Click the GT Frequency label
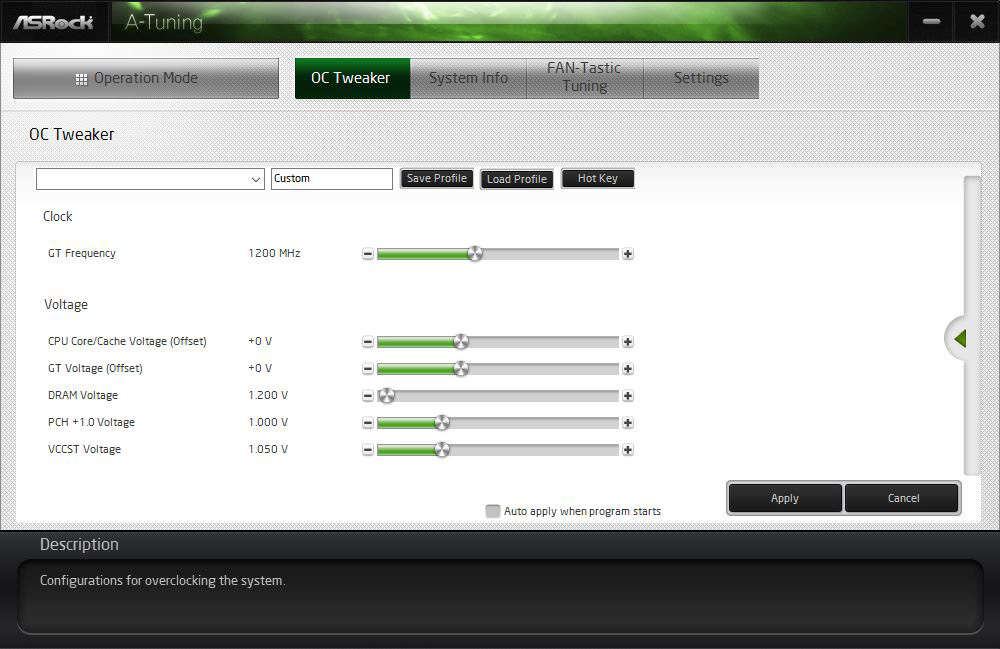The width and height of the screenshot is (1000, 649). tap(82, 253)
